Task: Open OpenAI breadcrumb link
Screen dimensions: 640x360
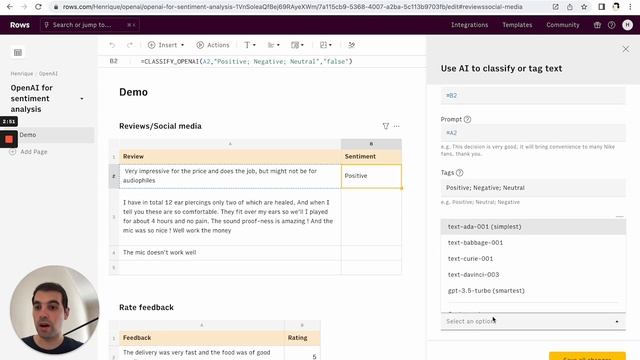Action: (x=48, y=73)
